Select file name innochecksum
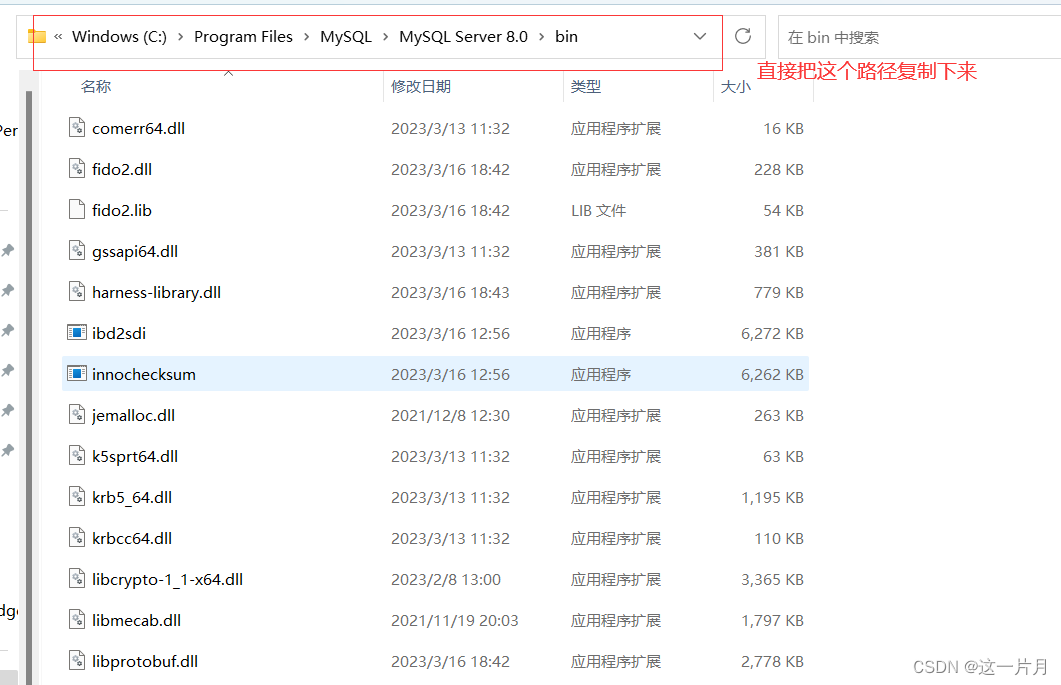This screenshot has width=1061, height=685. coord(144,374)
